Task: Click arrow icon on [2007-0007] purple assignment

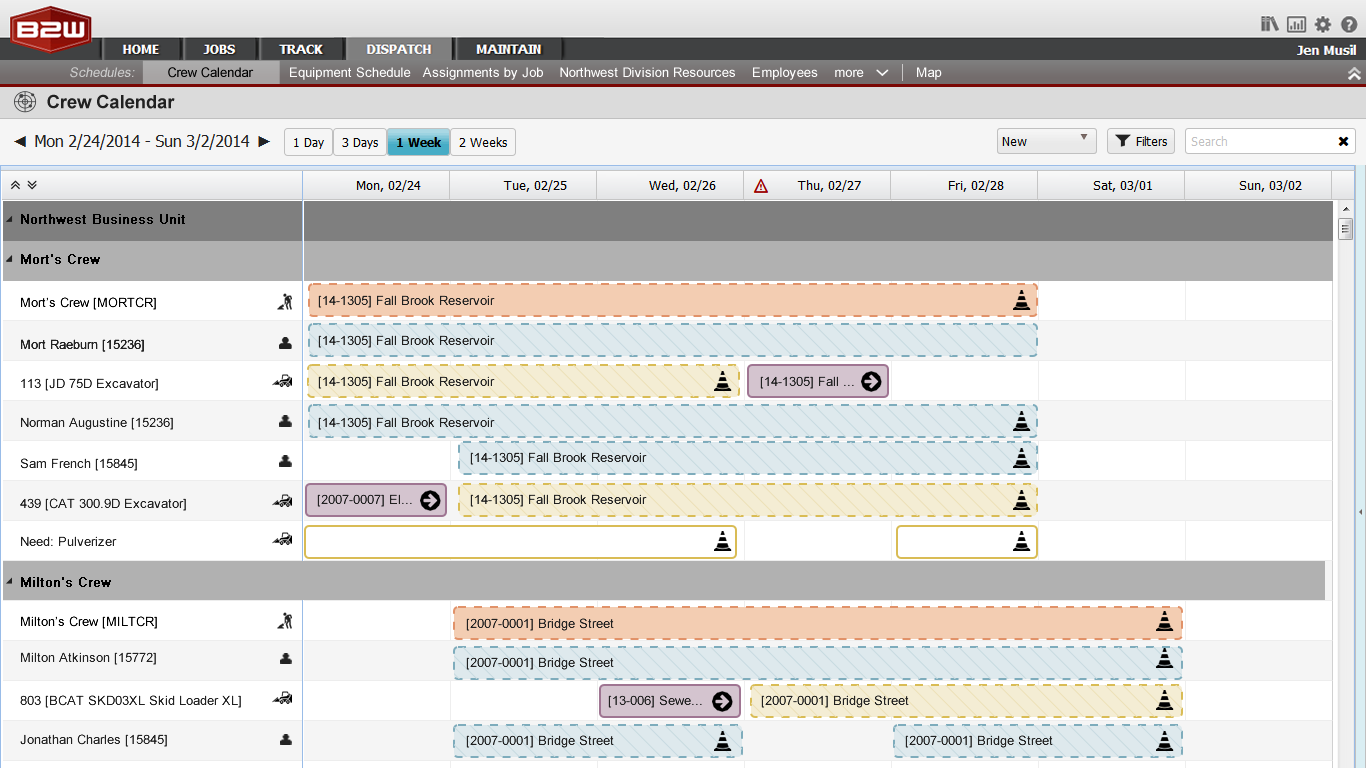Action: pyautogui.click(x=430, y=500)
